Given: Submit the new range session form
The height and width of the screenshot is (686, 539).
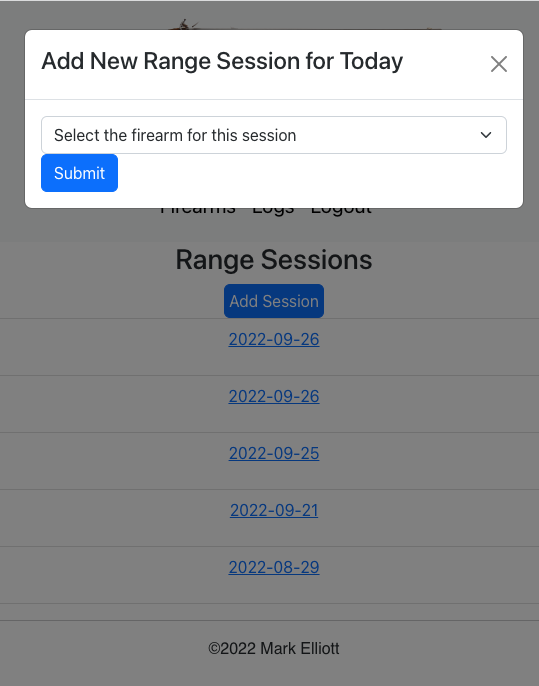Looking at the screenshot, I should click(79, 173).
